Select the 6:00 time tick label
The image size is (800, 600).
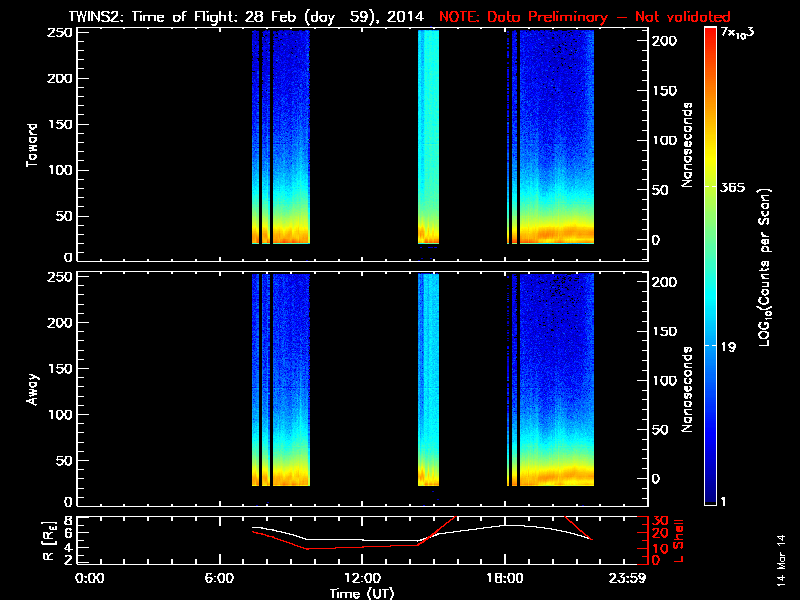(x=225, y=578)
